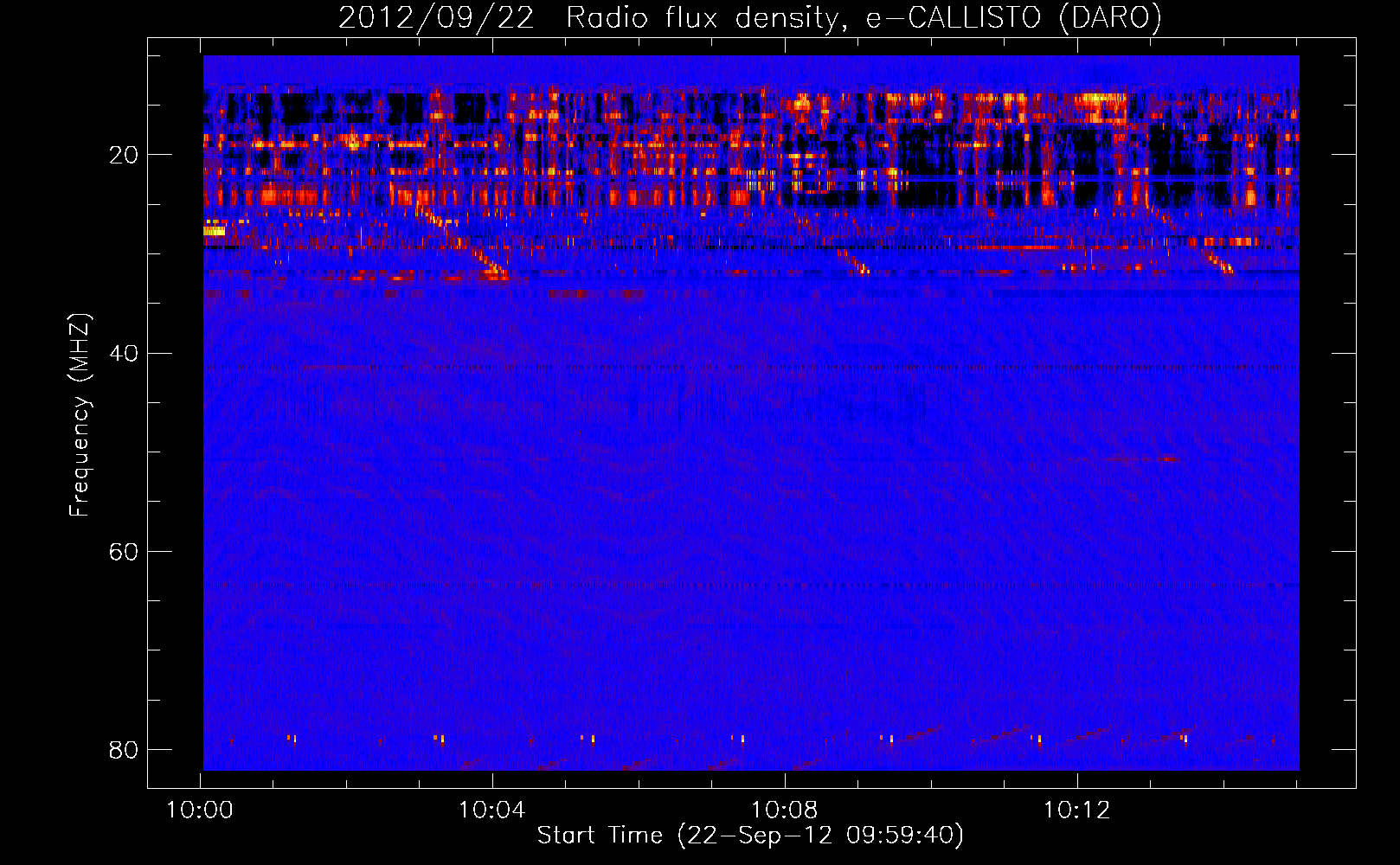Click the '10:12' time tick label
Viewport: 1400px width, 865px height.
pyautogui.click(x=1076, y=811)
